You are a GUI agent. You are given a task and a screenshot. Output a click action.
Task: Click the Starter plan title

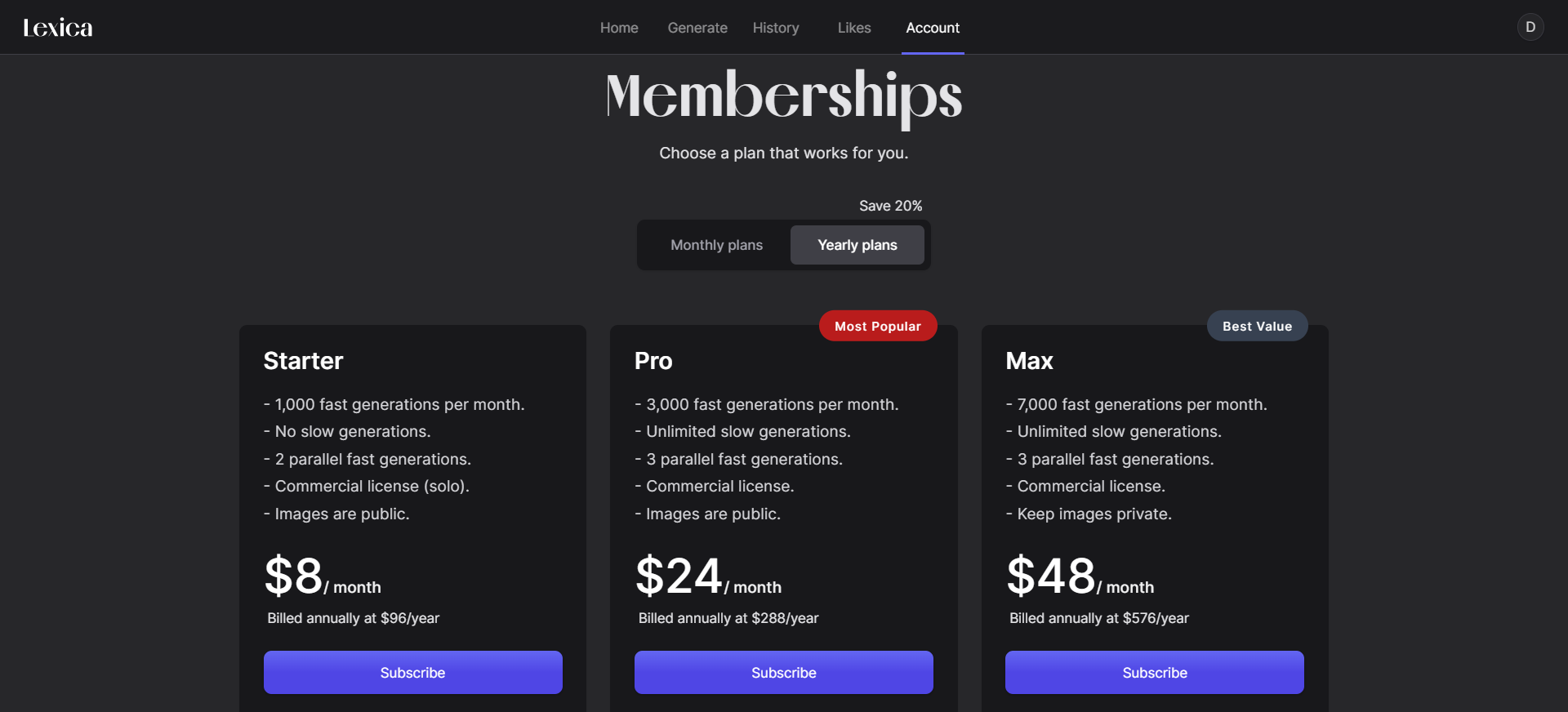(x=303, y=361)
